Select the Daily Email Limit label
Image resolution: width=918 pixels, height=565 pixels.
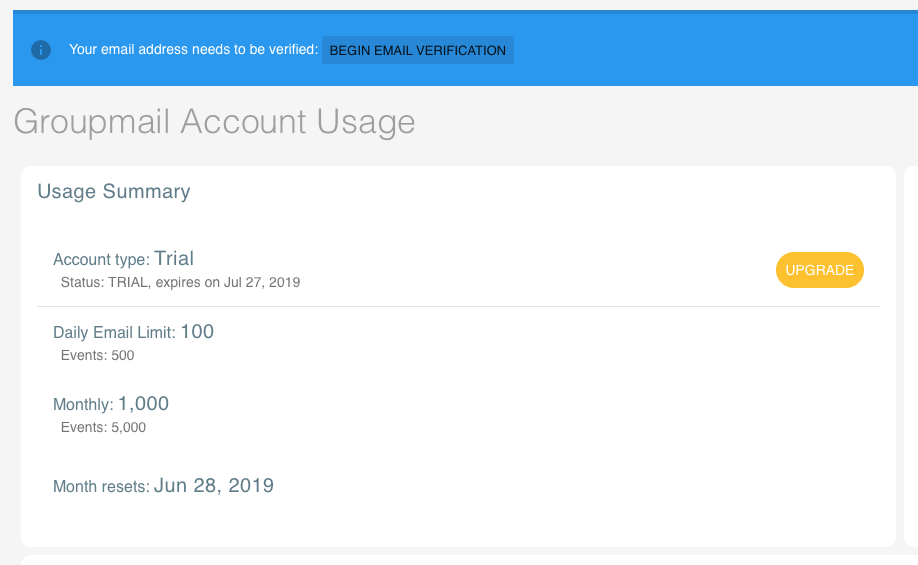[x=114, y=333]
